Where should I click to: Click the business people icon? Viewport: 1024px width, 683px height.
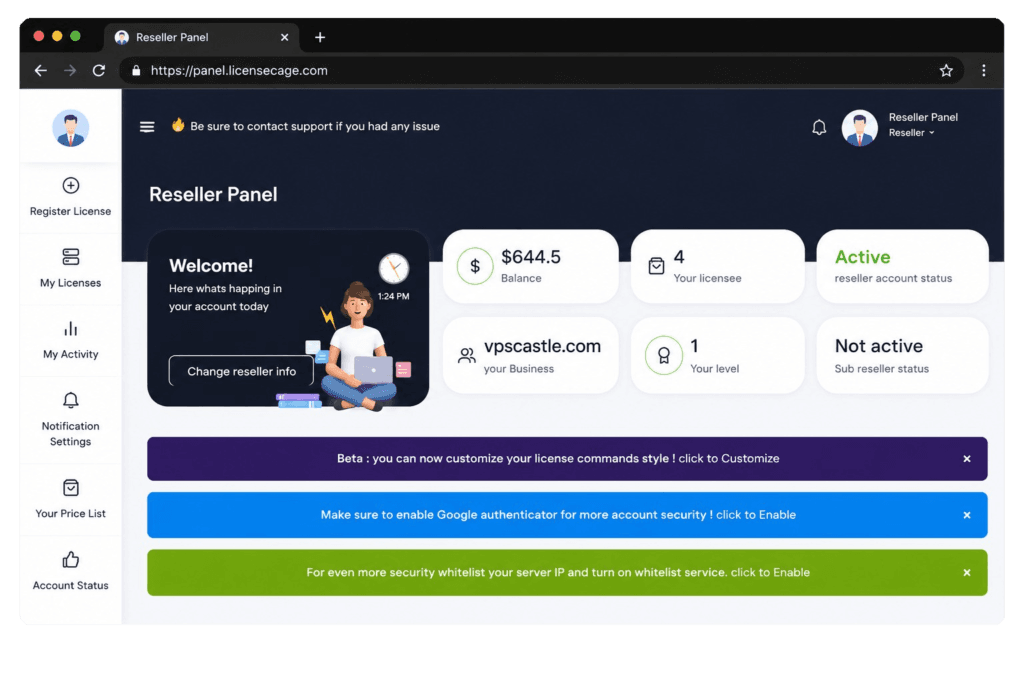pos(466,355)
